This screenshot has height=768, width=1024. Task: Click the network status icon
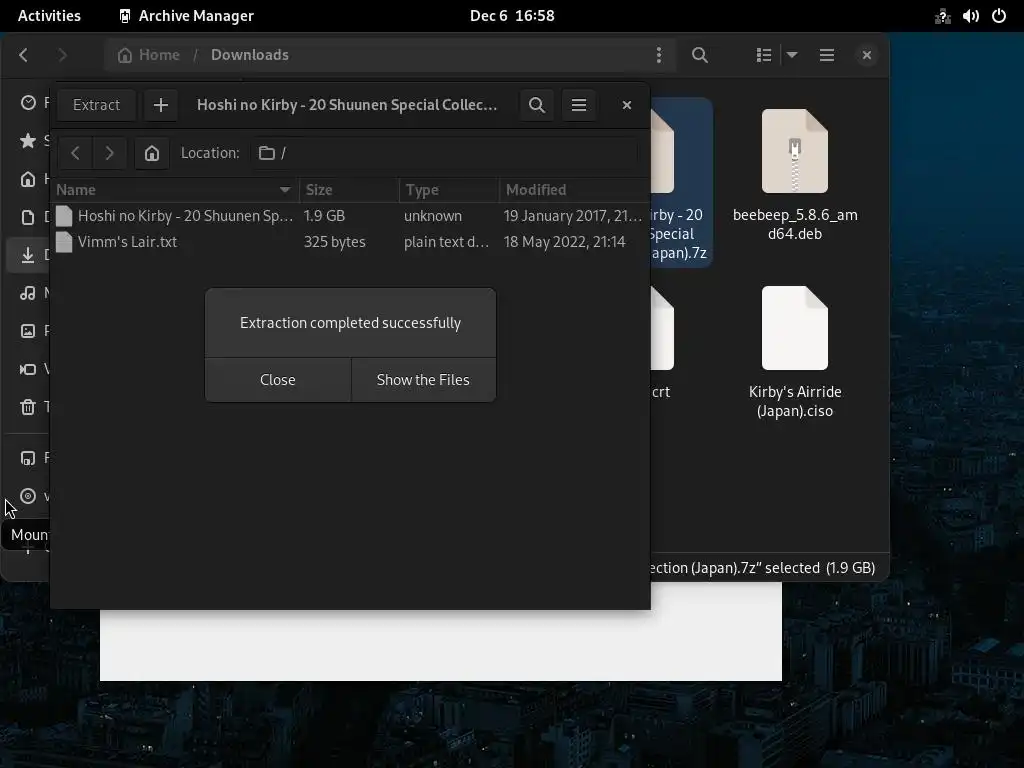click(x=942, y=16)
